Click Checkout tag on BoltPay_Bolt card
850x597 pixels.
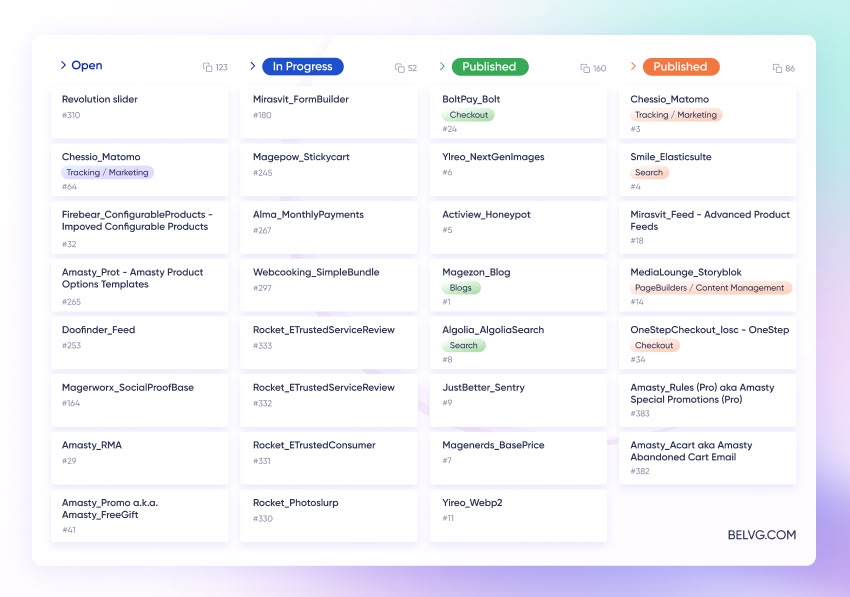[x=468, y=115]
